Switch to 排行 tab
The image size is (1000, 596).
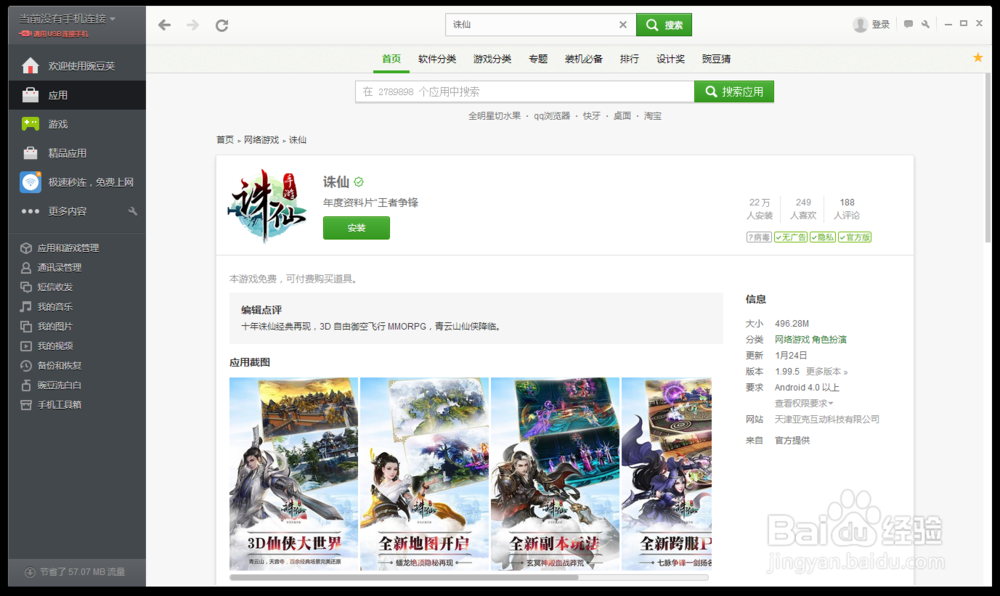point(629,59)
